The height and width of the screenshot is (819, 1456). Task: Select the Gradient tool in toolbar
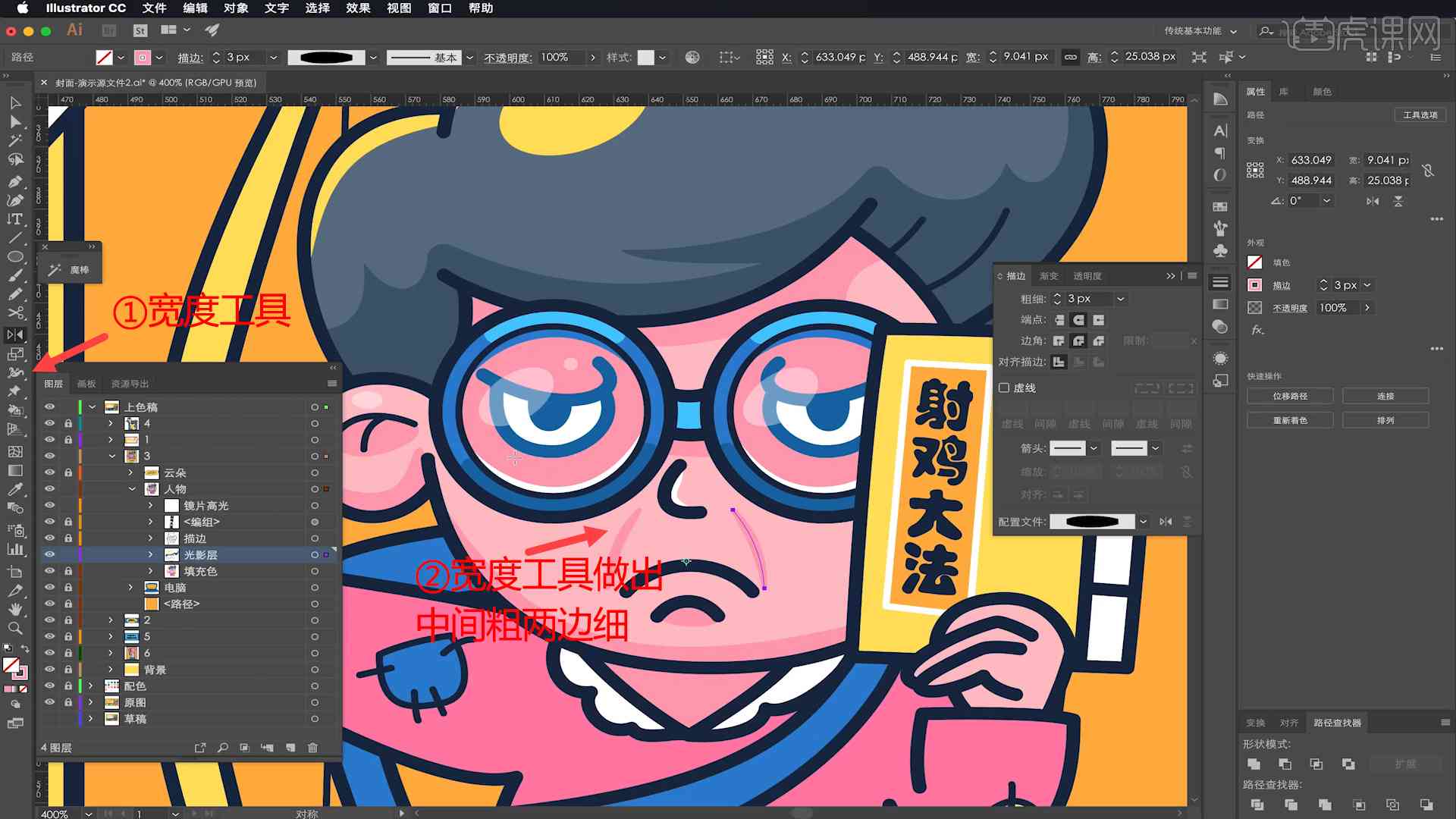(14, 470)
